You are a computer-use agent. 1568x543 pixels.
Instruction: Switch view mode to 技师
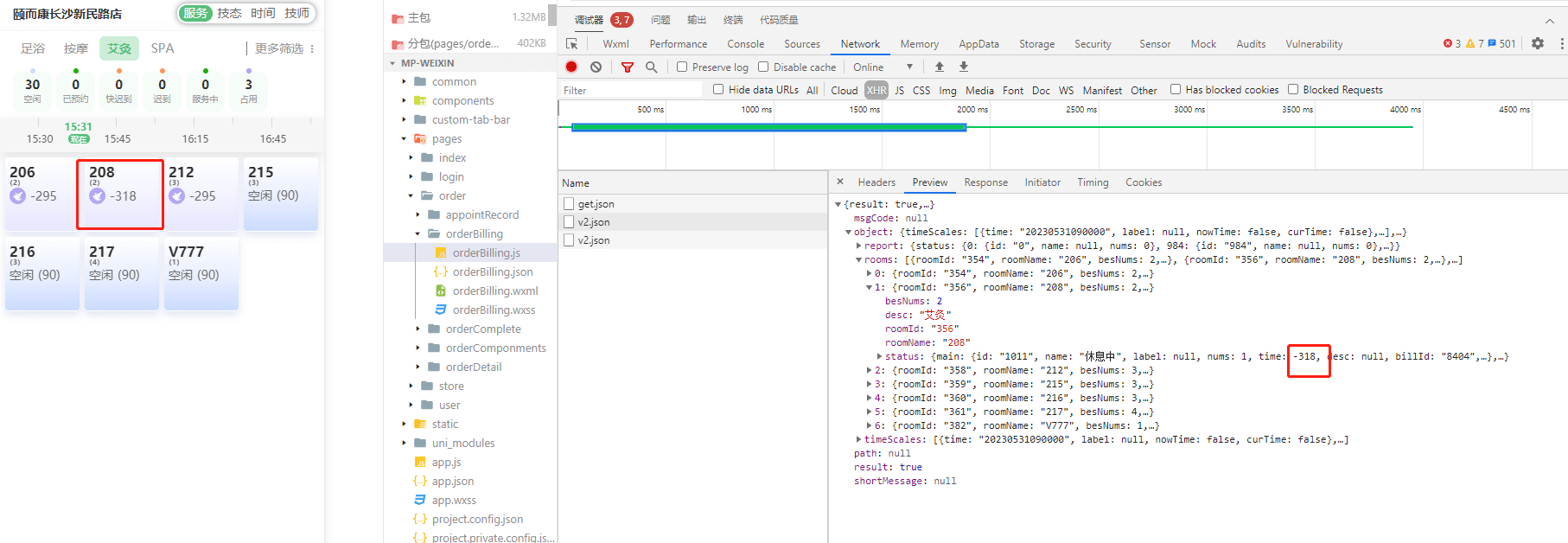point(296,13)
